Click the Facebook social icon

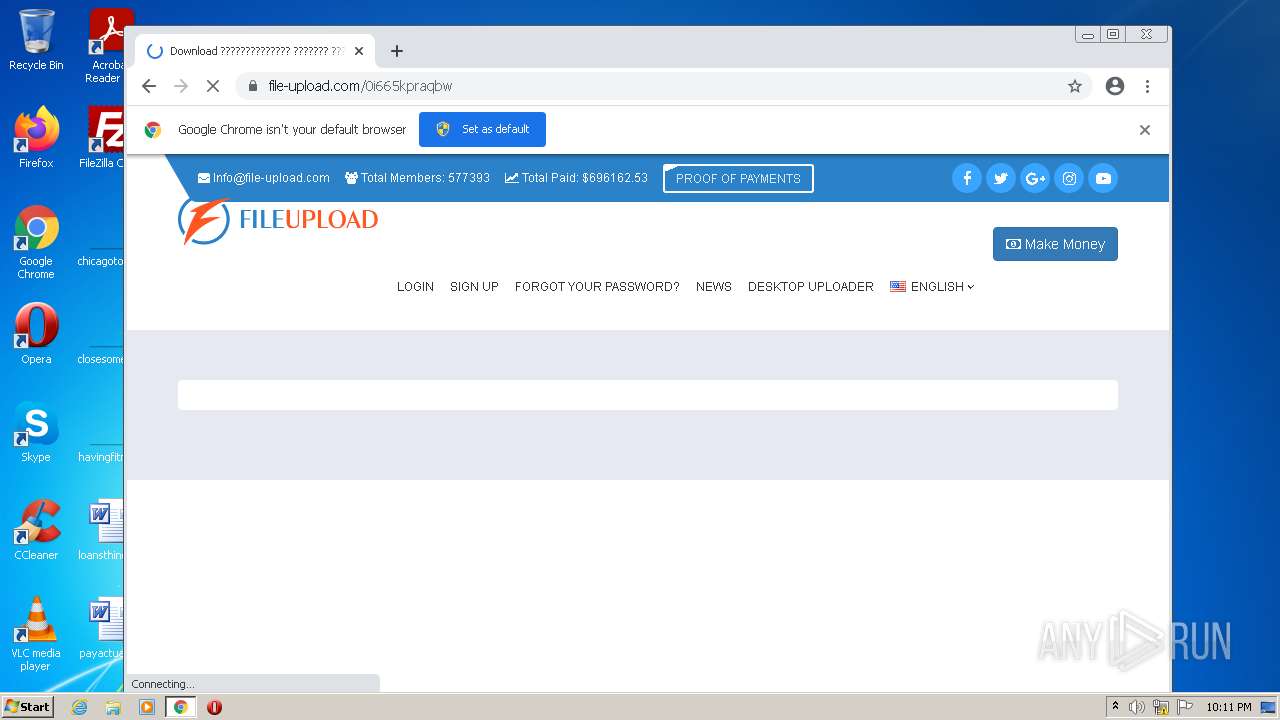coord(967,178)
